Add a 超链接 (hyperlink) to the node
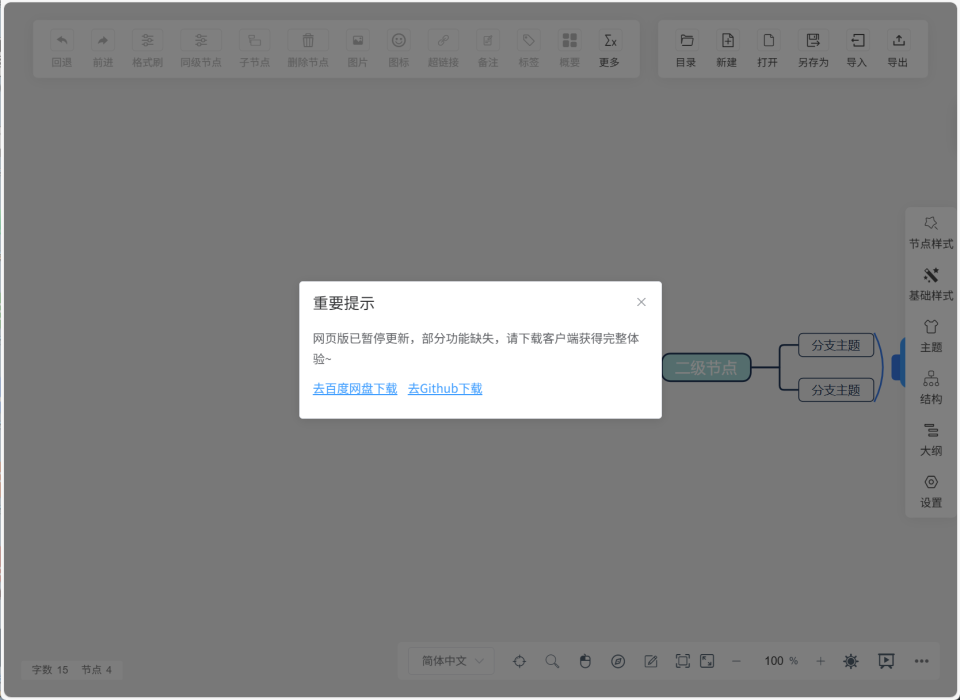This screenshot has height=700, width=960. (x=443, y=48)
